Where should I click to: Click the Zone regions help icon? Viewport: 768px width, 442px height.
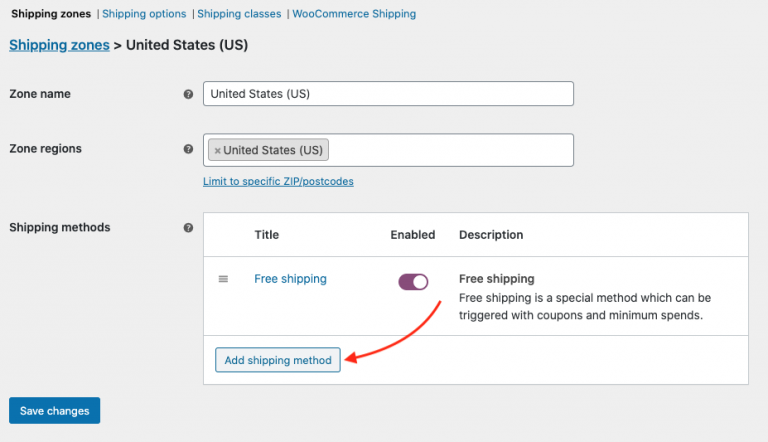[x=188, y=149]
